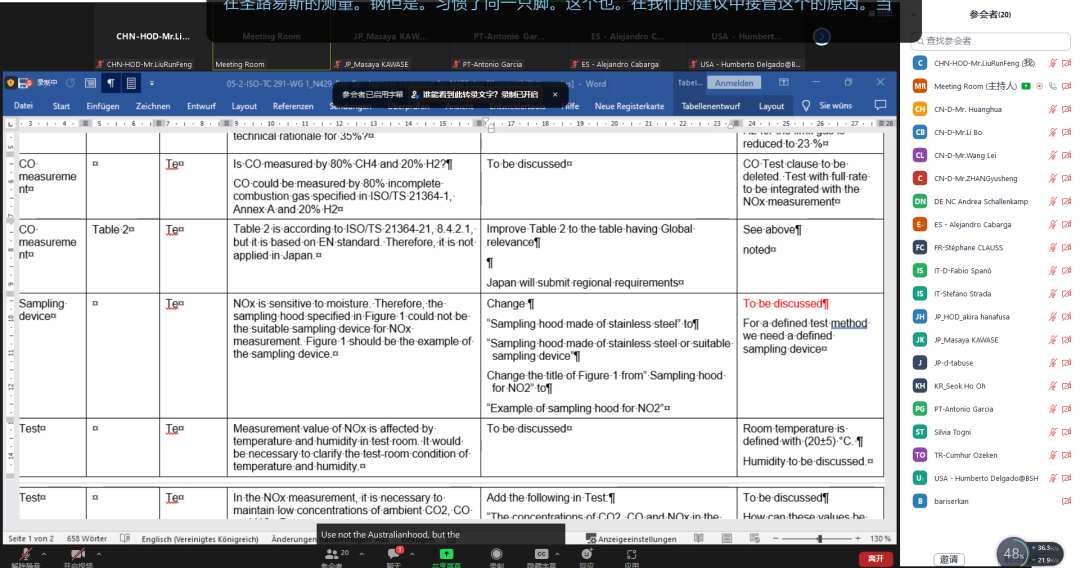Expand video options arrow next to camera
This screenshot has height=568, width=1080.
(x=98, y=553)
